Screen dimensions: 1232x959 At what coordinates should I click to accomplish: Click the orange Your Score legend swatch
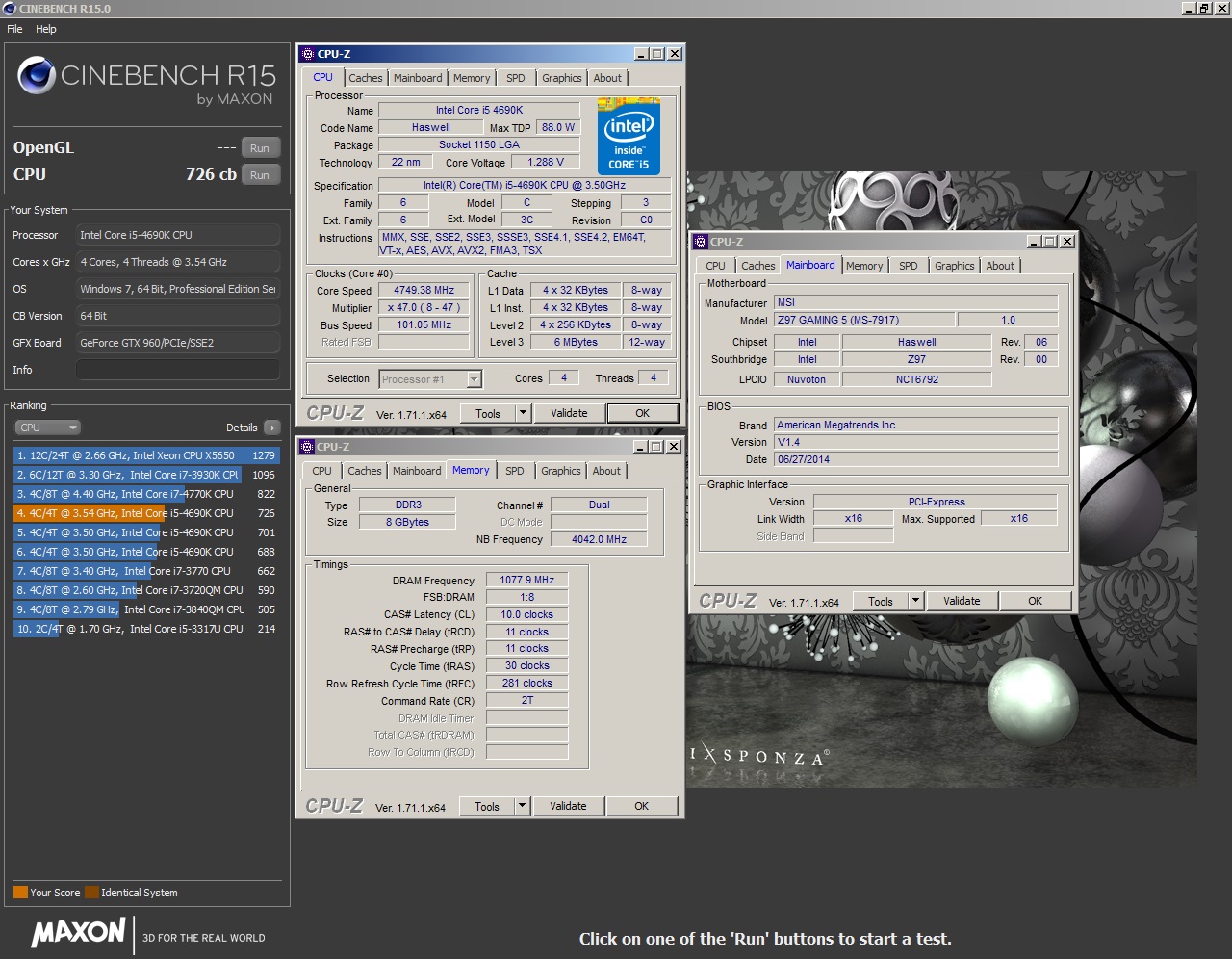point(20,892)
